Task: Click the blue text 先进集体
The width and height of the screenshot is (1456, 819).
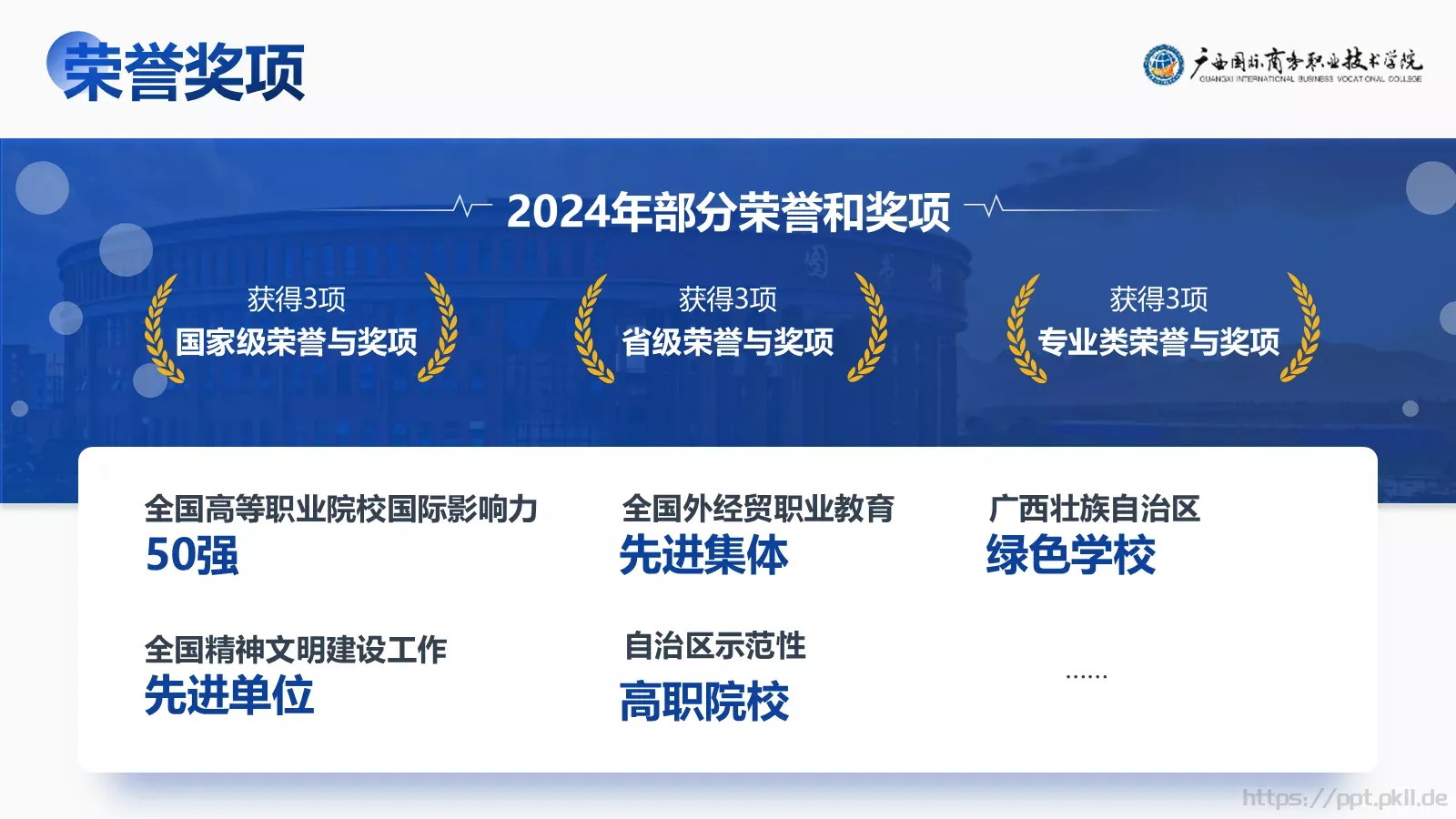Action: (703, 555)
